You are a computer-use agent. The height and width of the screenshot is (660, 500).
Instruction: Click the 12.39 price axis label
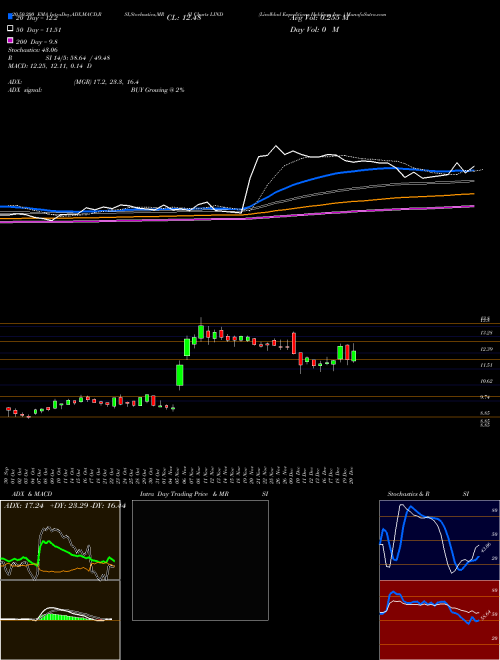click(487, 349)
